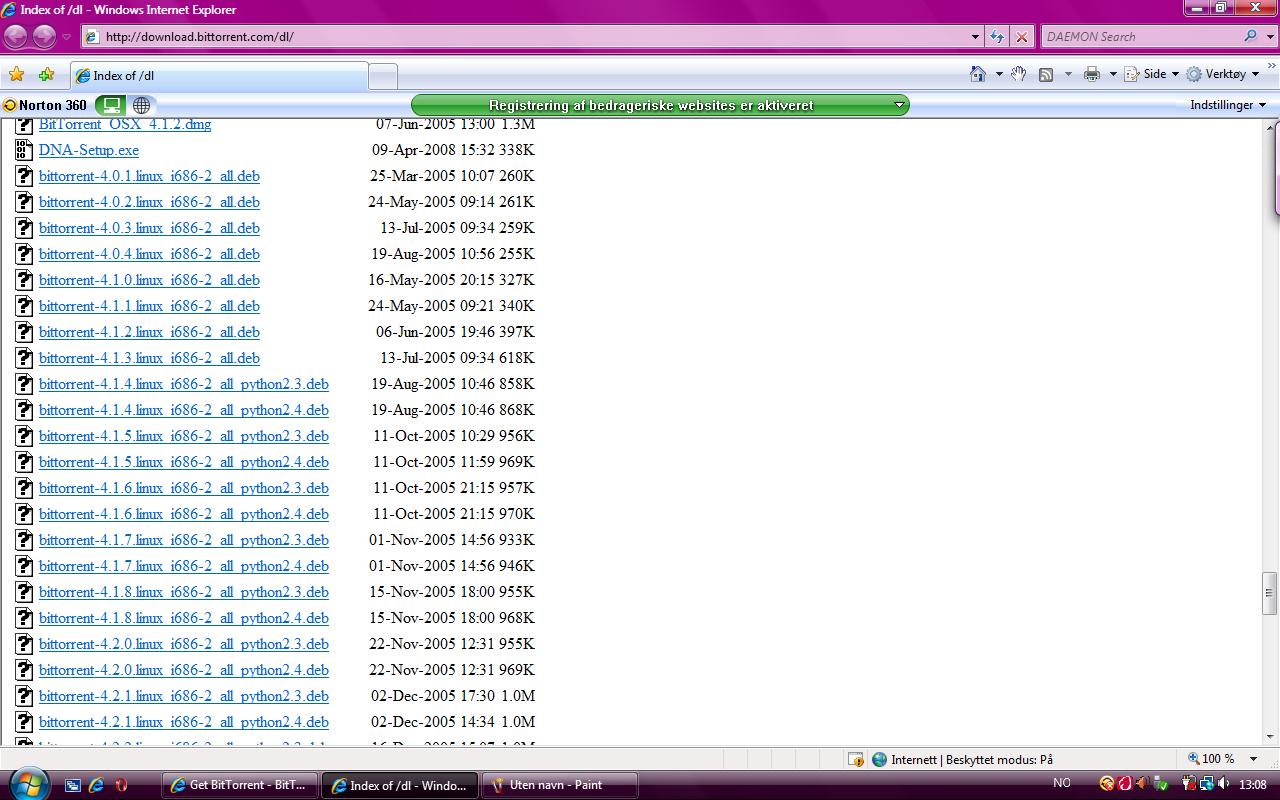Expand the address bar history dropdown
Image resolution: width=1280 pixels, height=800 pixels.
976,37
